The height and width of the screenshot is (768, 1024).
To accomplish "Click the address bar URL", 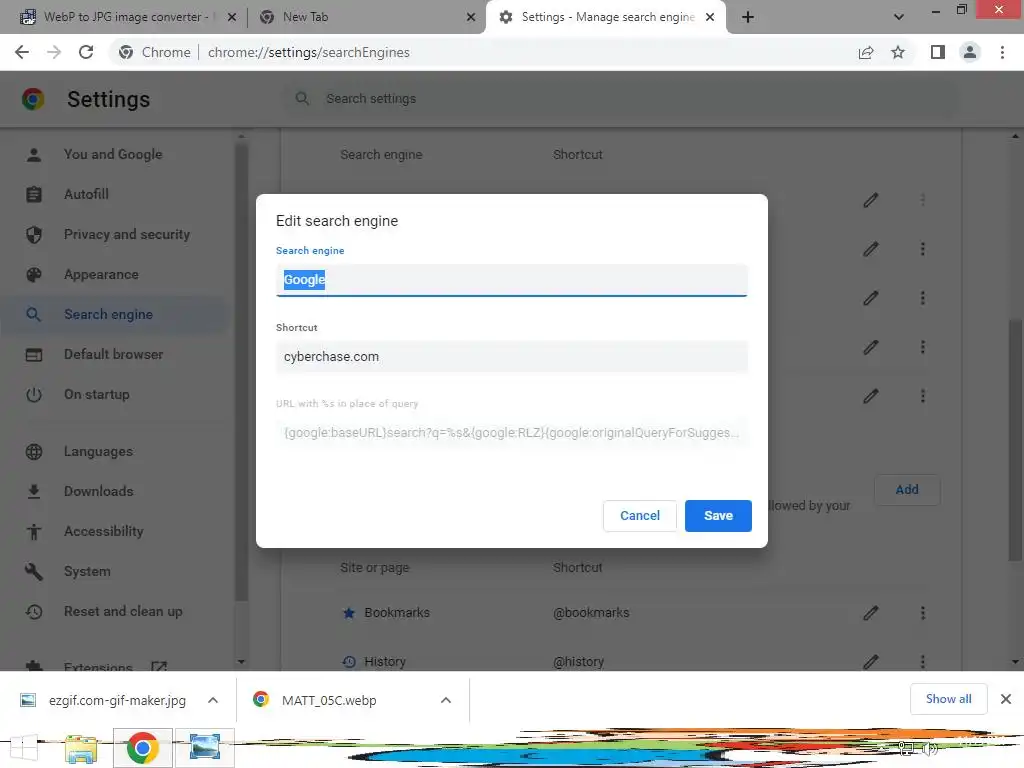I will (x=308, y=52).
